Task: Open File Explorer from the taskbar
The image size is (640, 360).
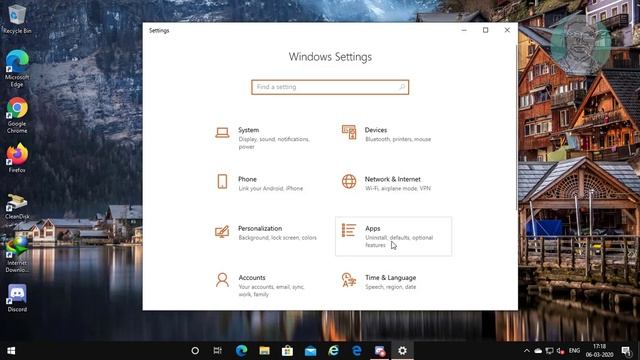Action: pyautogui.click(x=264, y=351)
